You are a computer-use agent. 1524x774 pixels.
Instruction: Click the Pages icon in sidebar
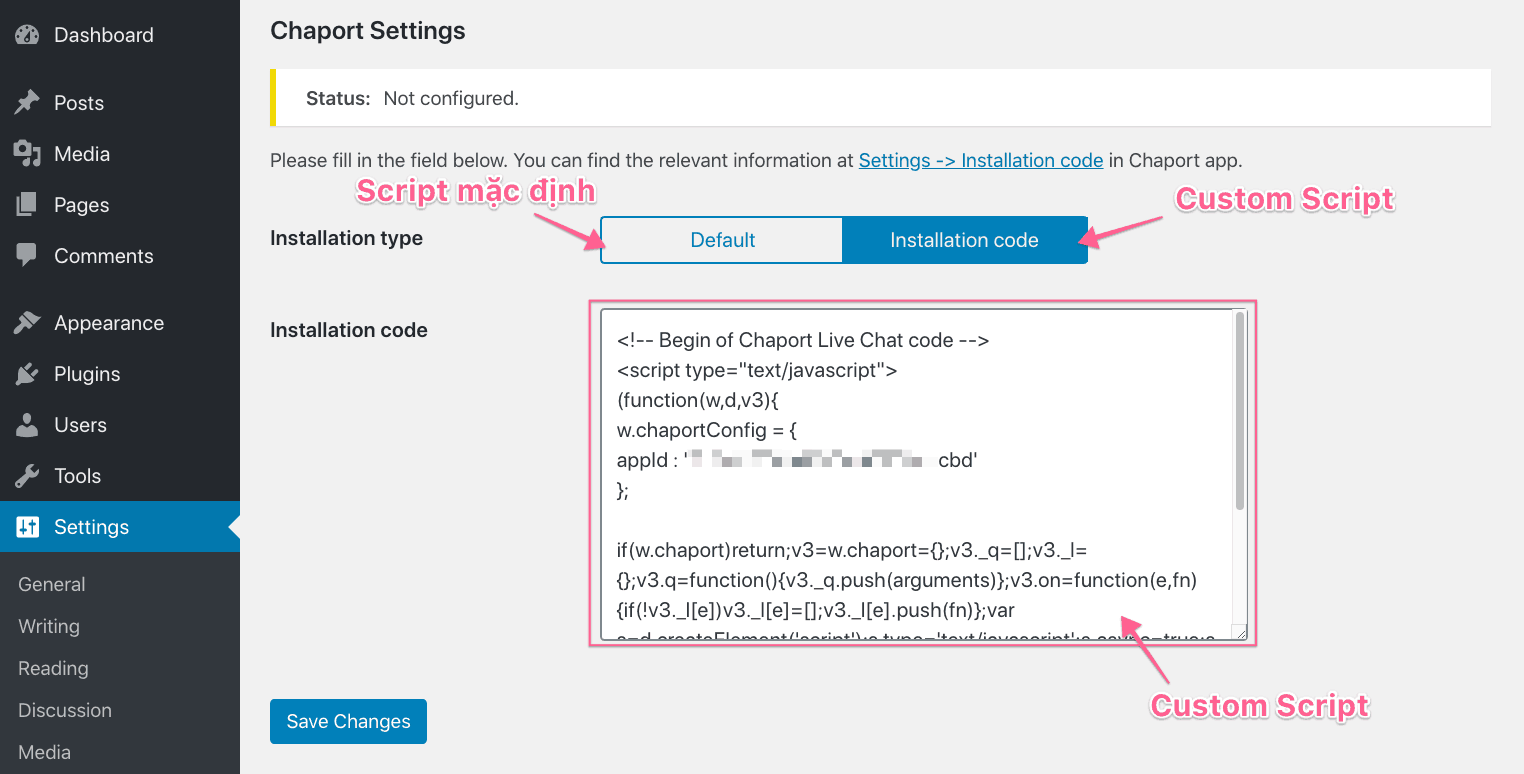coord(27,205)
